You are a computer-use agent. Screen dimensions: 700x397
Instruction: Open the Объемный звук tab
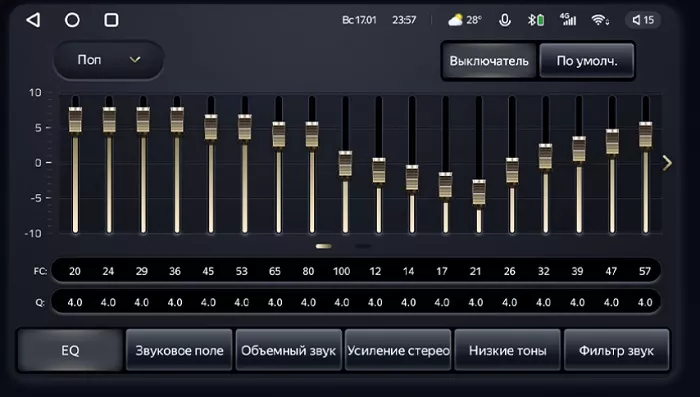coord(288,351)
